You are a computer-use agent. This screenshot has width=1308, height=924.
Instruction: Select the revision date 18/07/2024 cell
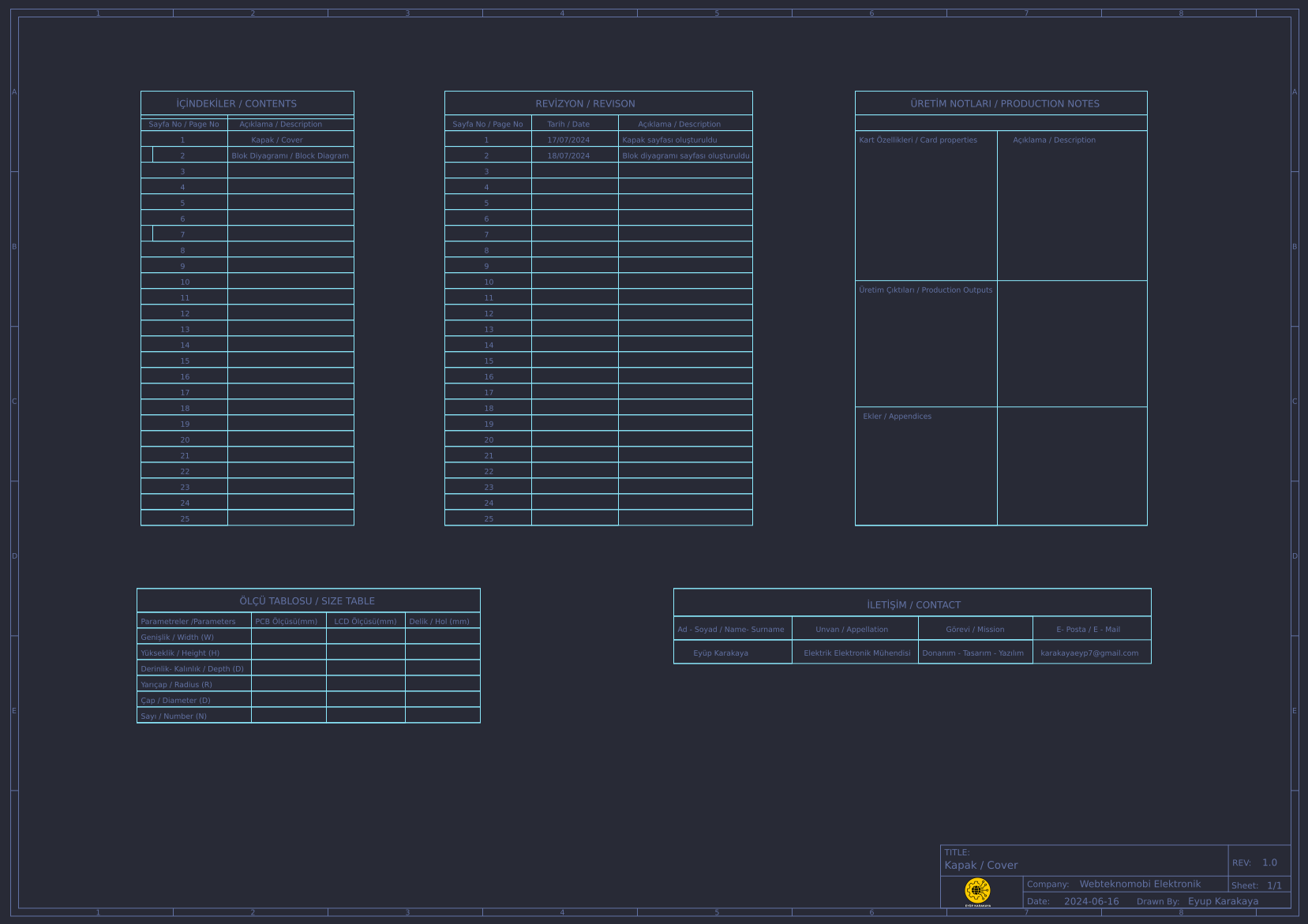tap(568, 155)
